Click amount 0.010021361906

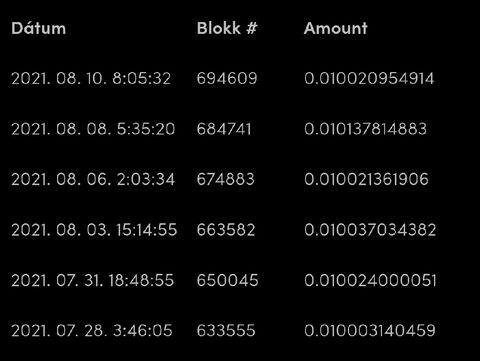366,179
